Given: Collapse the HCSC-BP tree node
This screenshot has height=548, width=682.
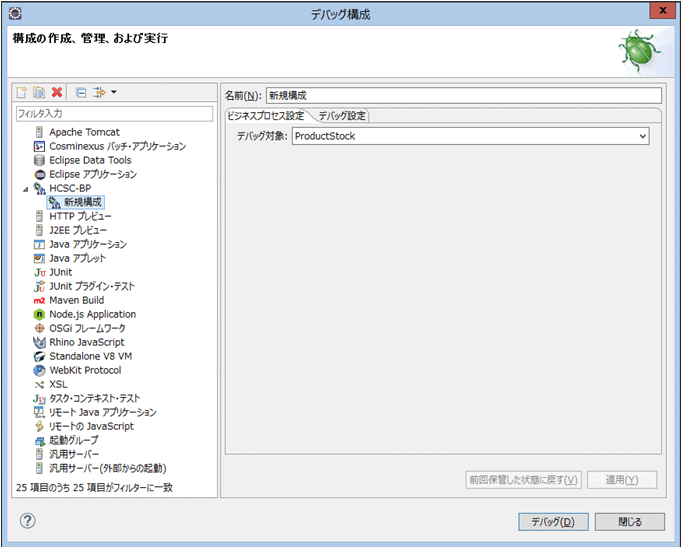Looking at the screenshot, I should click(26, 189).
